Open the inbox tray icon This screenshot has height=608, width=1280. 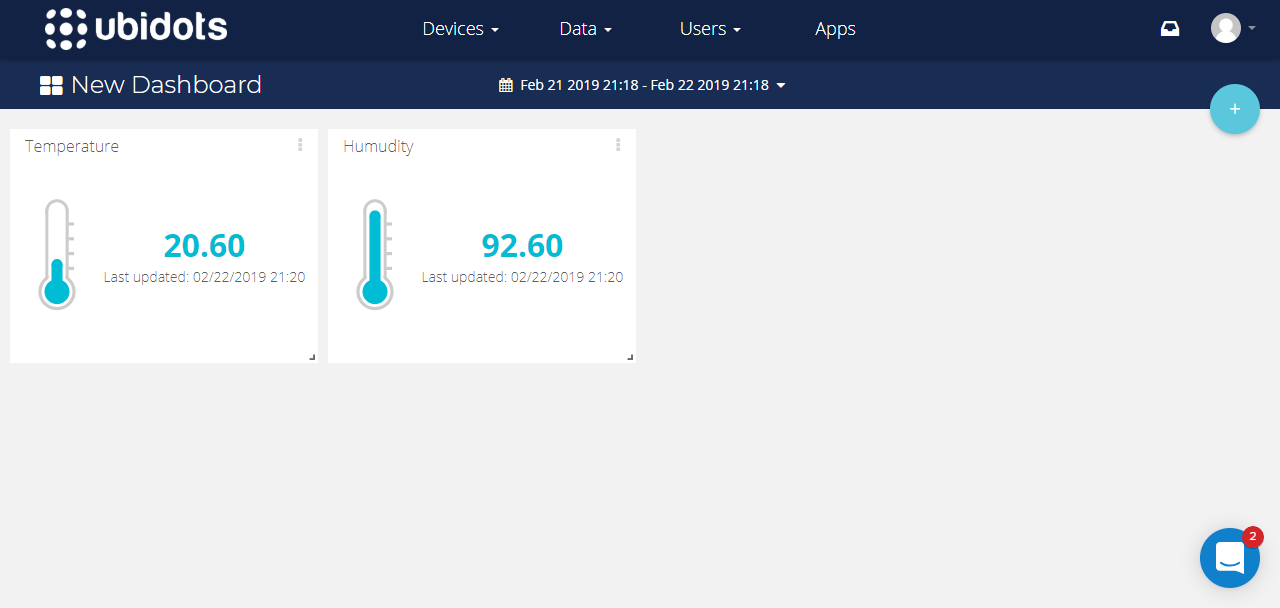1170,28
